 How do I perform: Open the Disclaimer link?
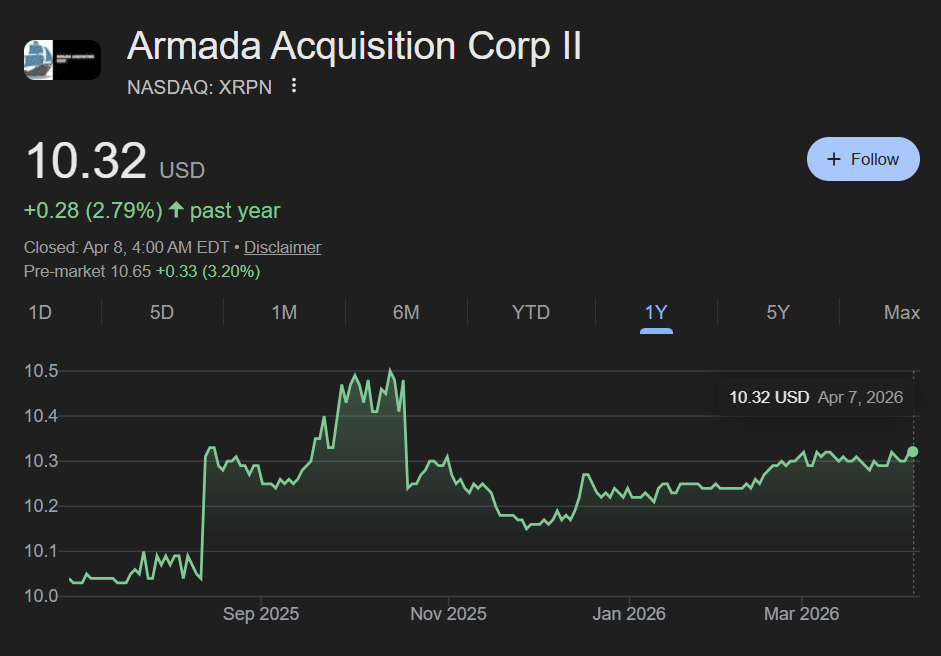[282, 247]
